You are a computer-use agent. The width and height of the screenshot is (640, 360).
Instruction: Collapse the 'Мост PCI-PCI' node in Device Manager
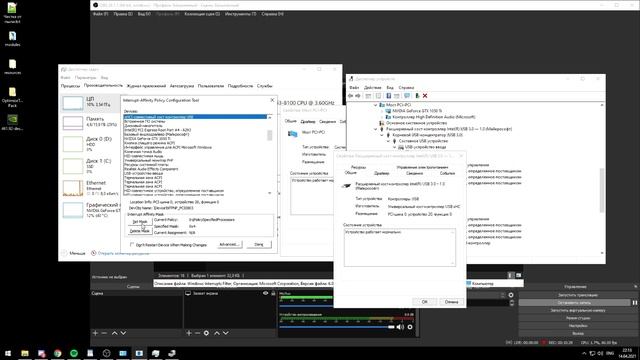point(376,105)
